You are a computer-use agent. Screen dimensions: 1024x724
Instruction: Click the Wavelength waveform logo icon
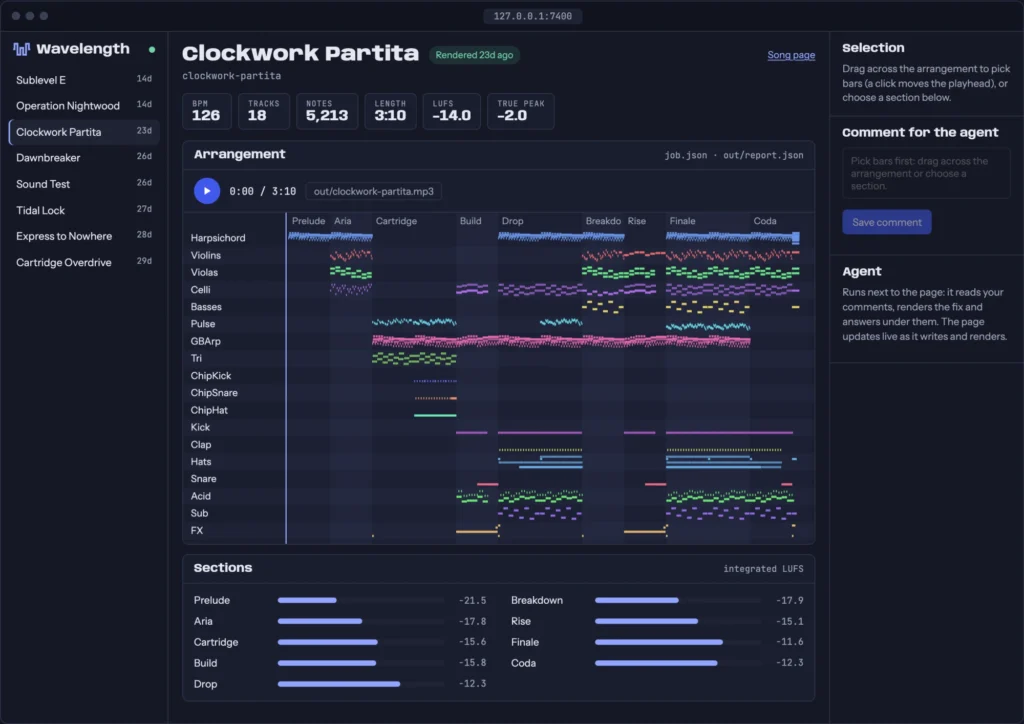pyautogui.click(x=21, y=49)
